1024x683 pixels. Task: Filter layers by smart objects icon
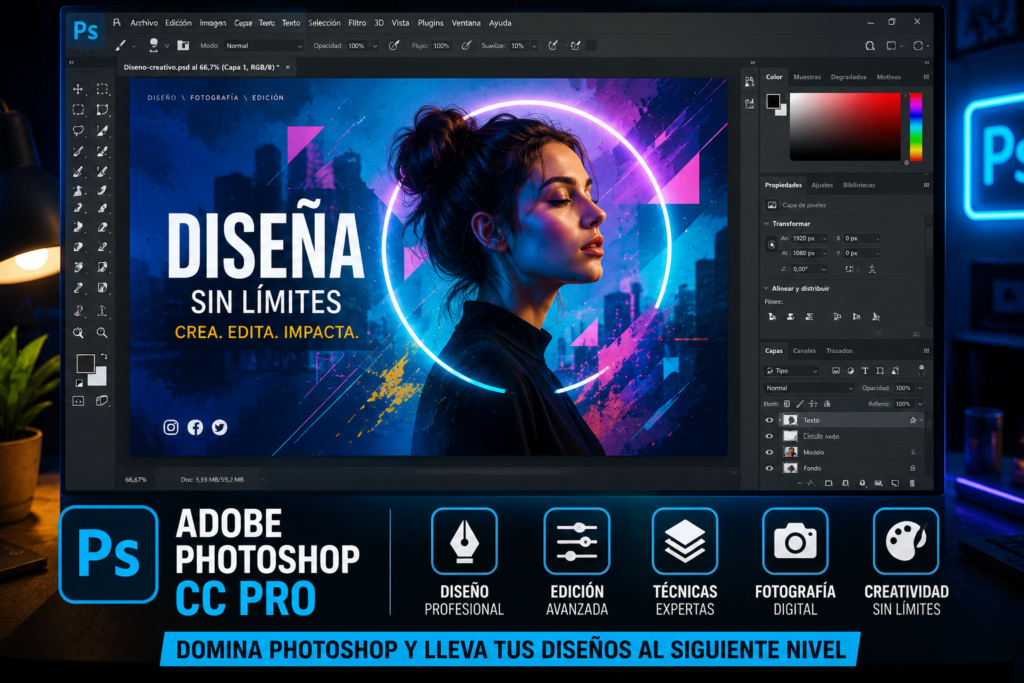895,371
